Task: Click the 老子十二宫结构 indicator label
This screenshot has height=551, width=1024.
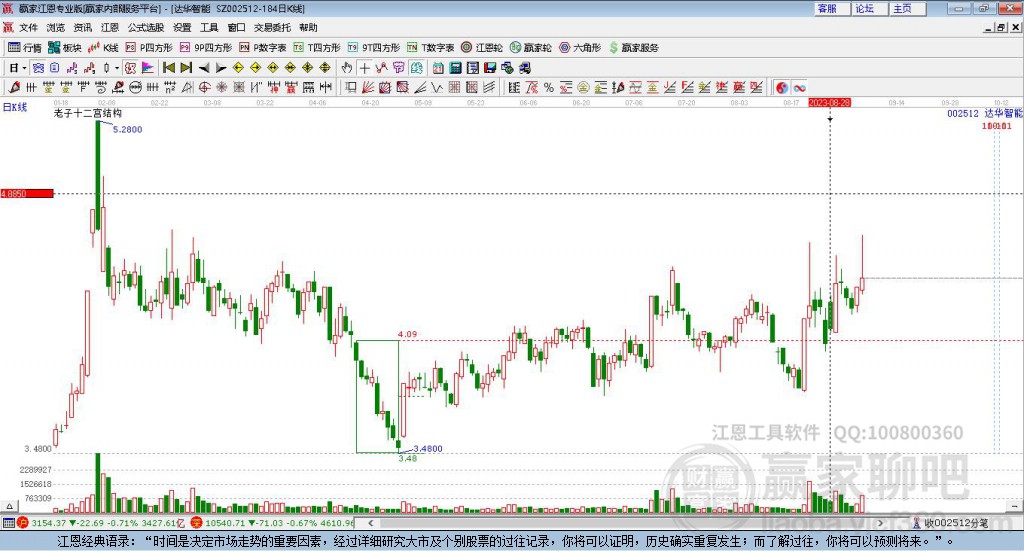Action: 88,114
